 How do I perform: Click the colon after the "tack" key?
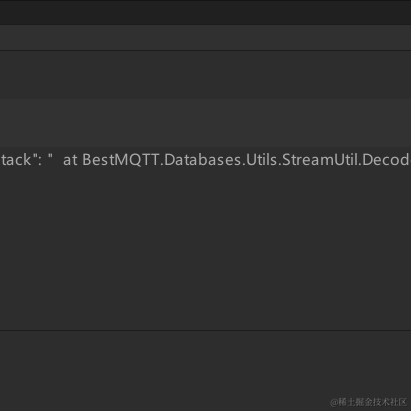coord(40,162)
